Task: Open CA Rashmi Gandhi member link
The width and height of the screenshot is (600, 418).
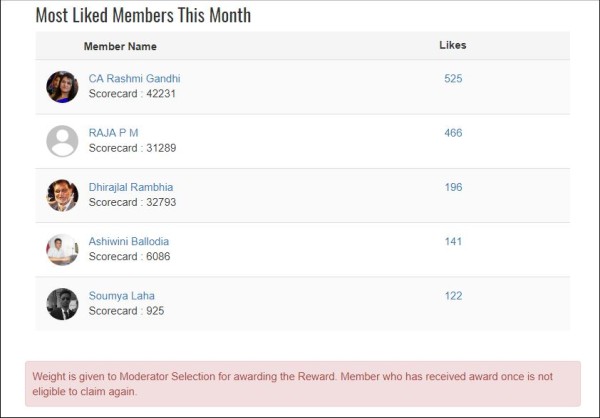Action: tap(134, 79)
